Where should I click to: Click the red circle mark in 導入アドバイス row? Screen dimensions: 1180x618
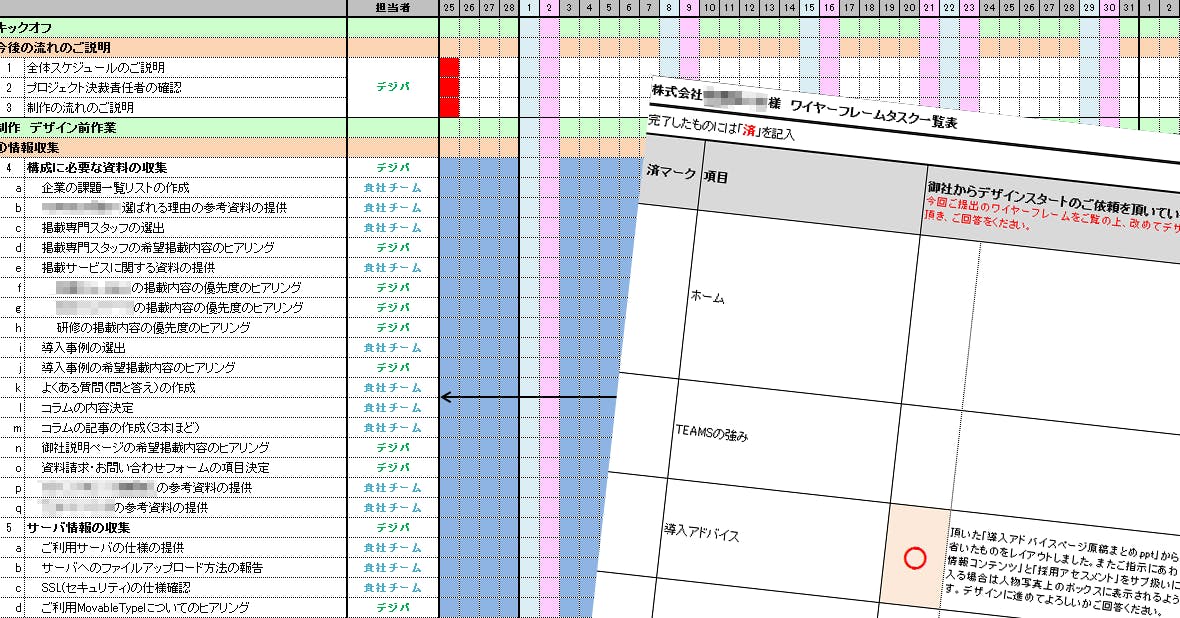[914, 559]
